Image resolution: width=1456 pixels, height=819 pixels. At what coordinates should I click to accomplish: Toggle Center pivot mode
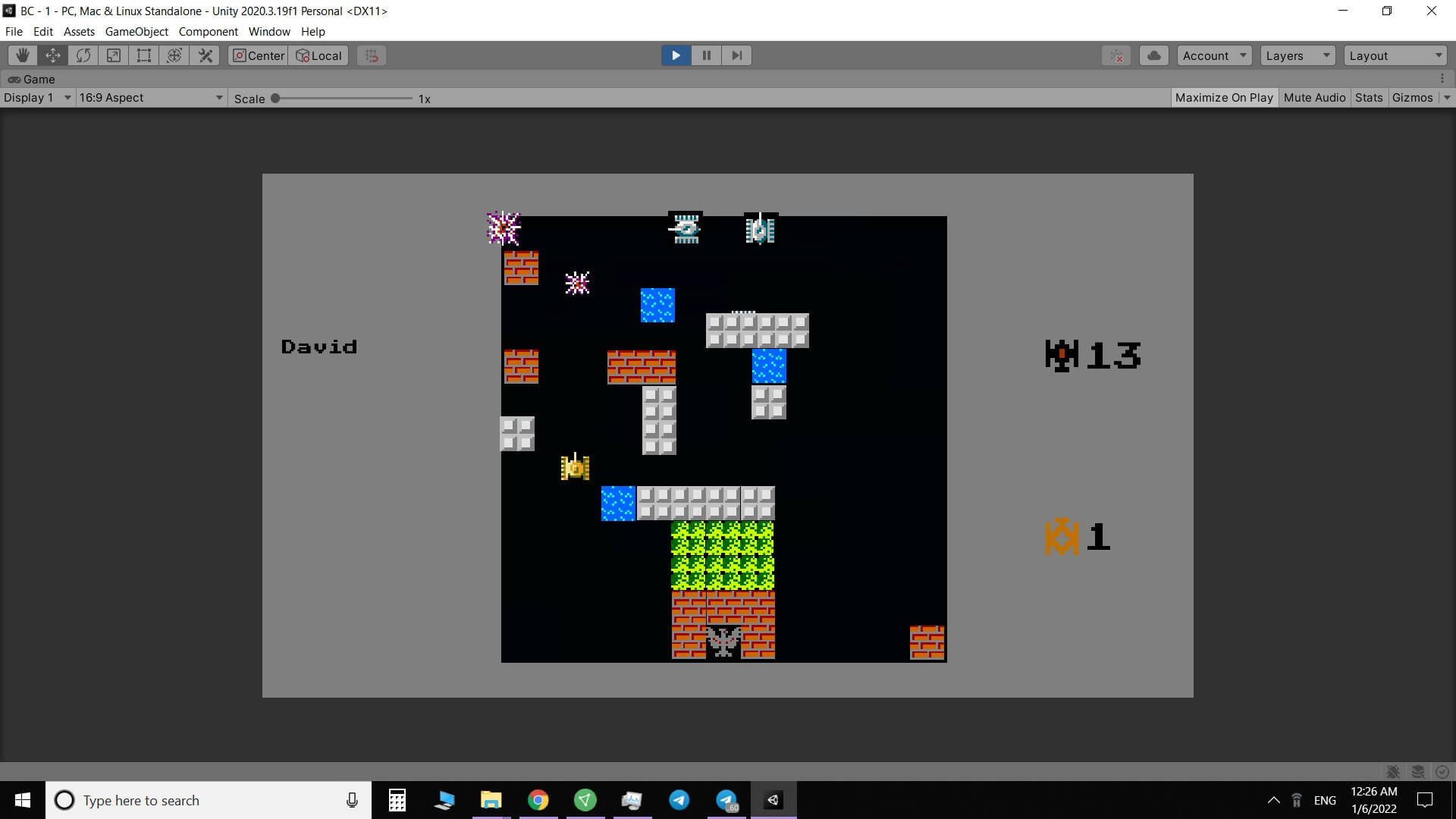(x=258, y=55)
